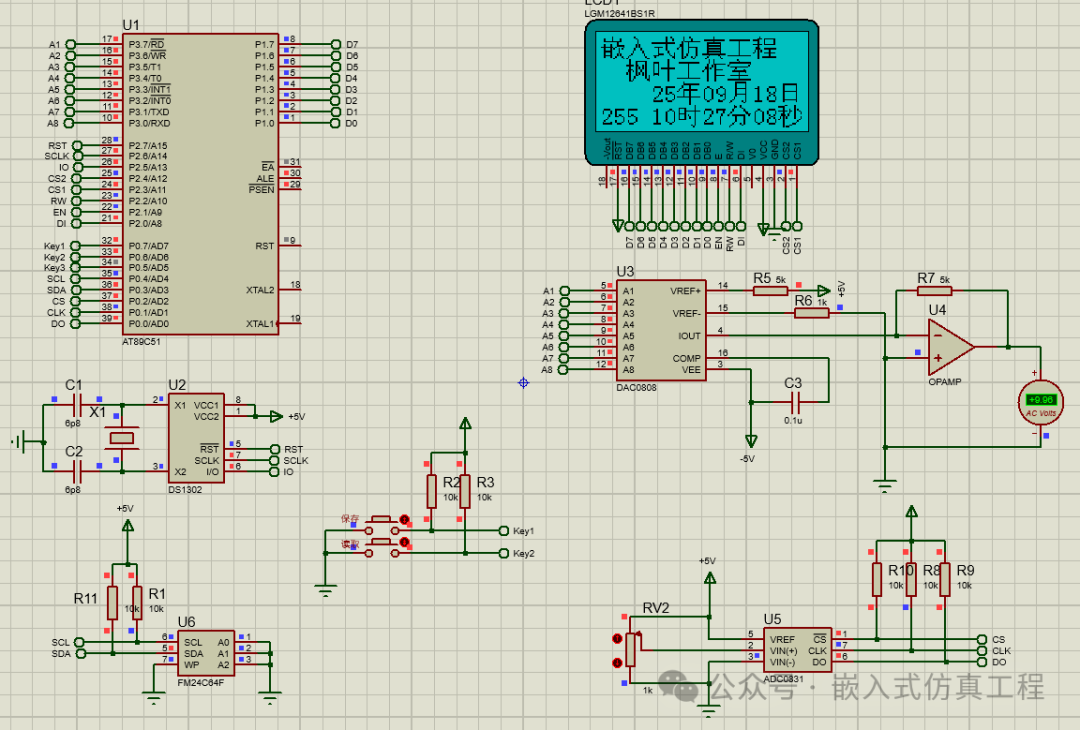The image size is (1080, 730).
Task: Select the OPAMP triangle U4
Action: pos(951,347)
